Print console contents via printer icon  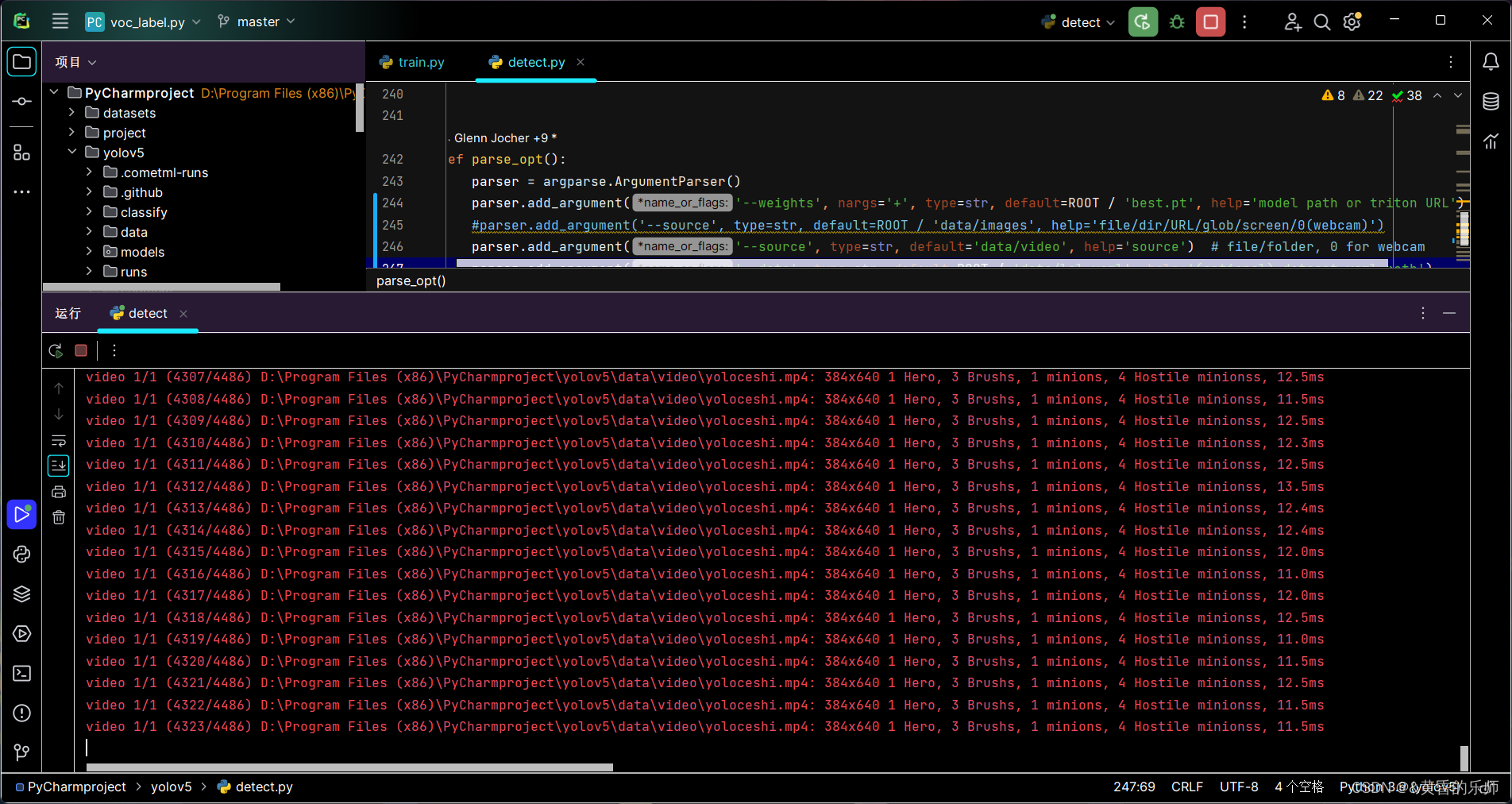[58, 492]
